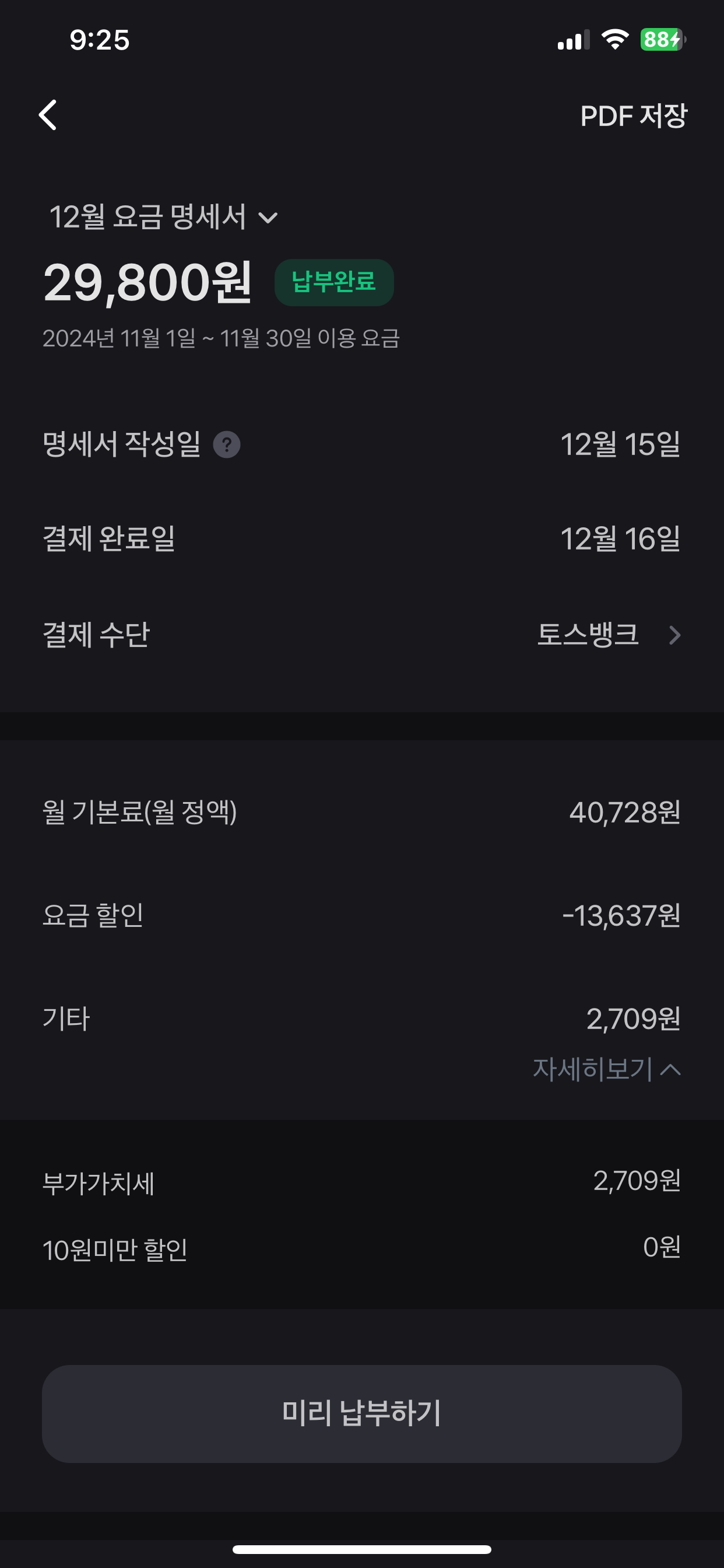The height and width of the screenshot is (1568, 724).
Task: Tap the 납부완료 status badge
Action: click(333, 282)
